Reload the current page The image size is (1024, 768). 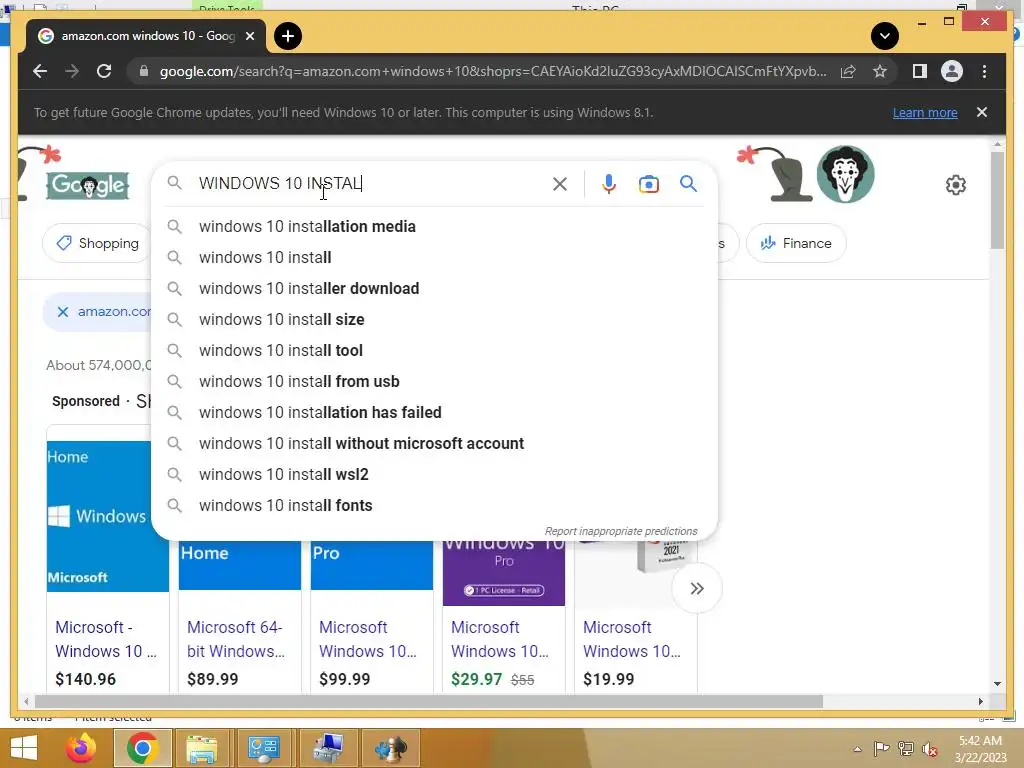tap(104, 71)
